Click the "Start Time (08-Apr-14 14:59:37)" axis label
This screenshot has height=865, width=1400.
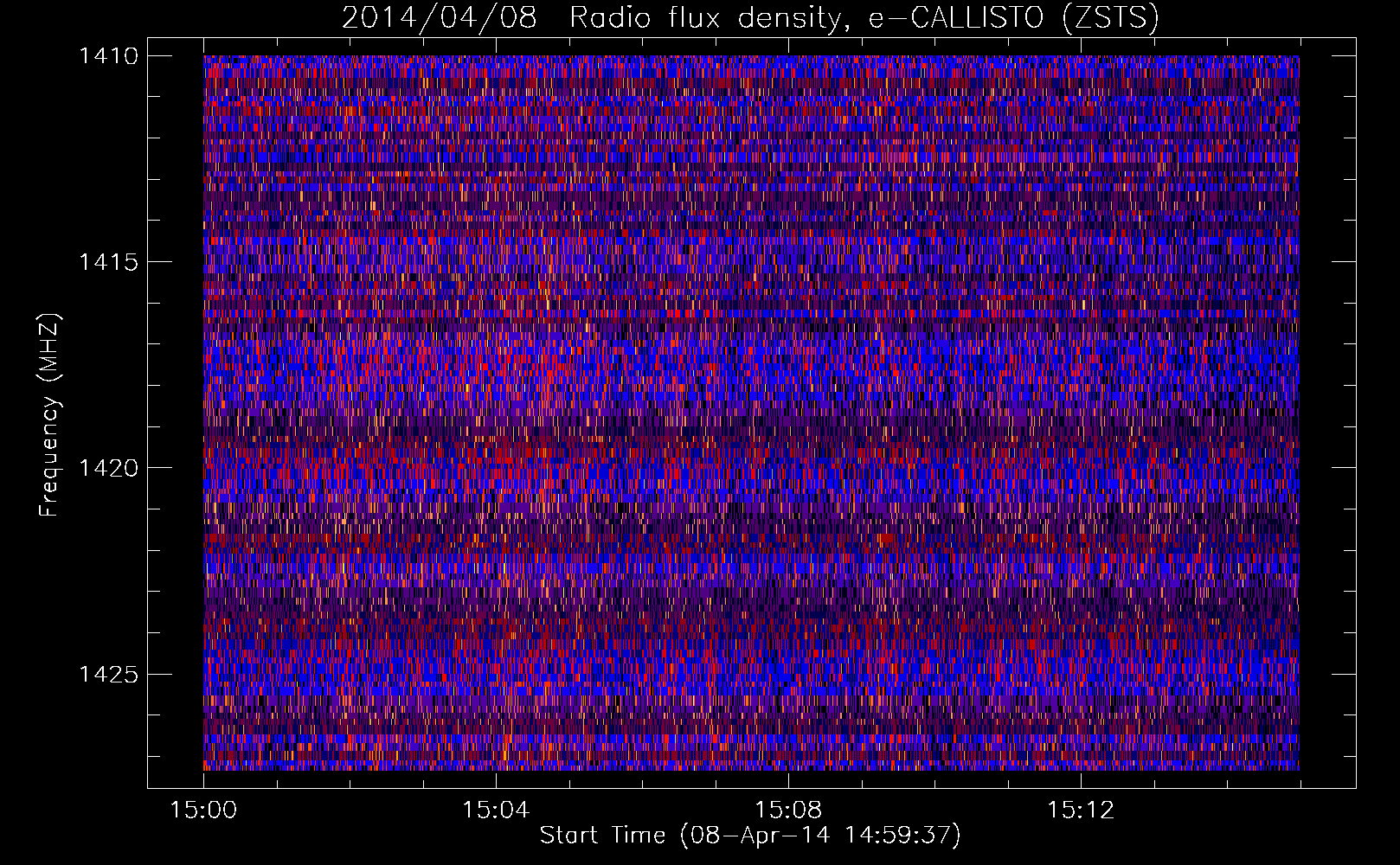750,835
